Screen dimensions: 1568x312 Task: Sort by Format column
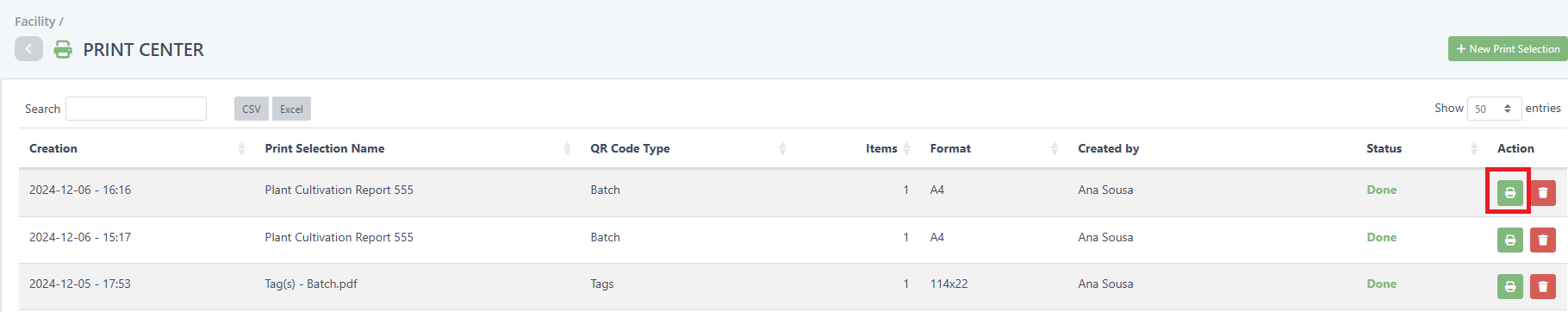pos(993,148)
